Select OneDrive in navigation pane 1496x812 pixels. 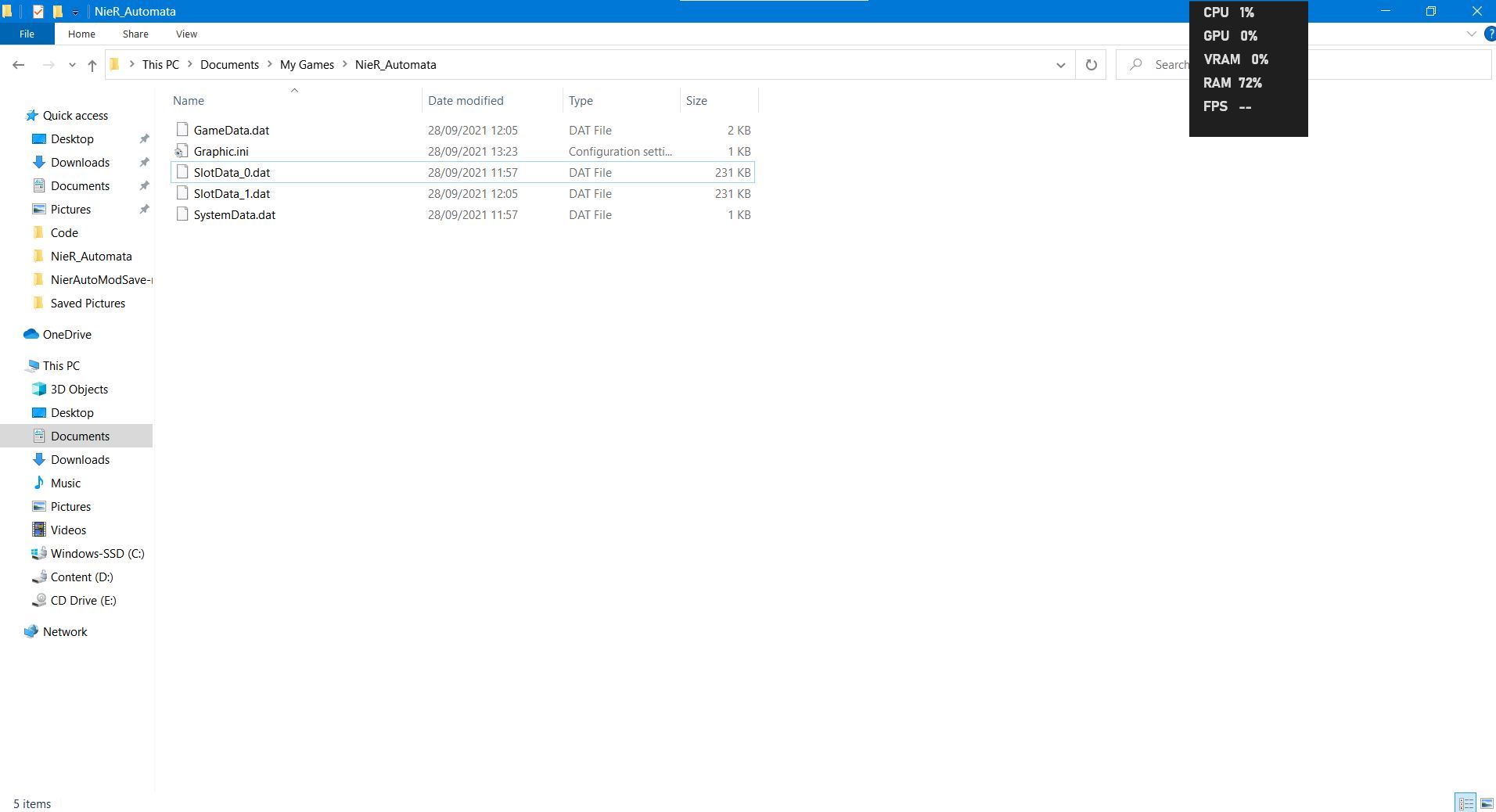click(67, 334)
